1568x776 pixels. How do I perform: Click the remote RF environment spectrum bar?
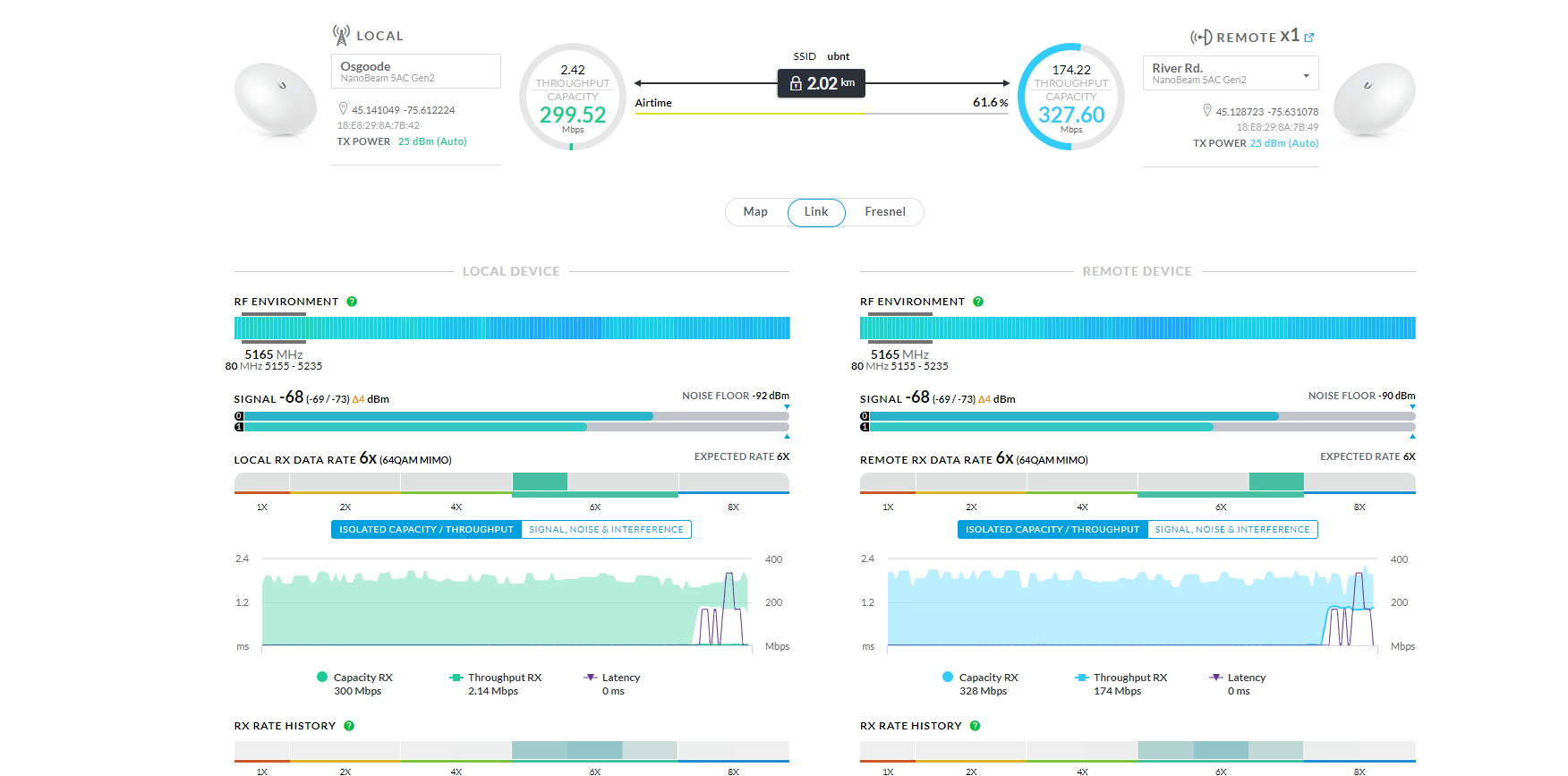click(x=1138, y=328)
